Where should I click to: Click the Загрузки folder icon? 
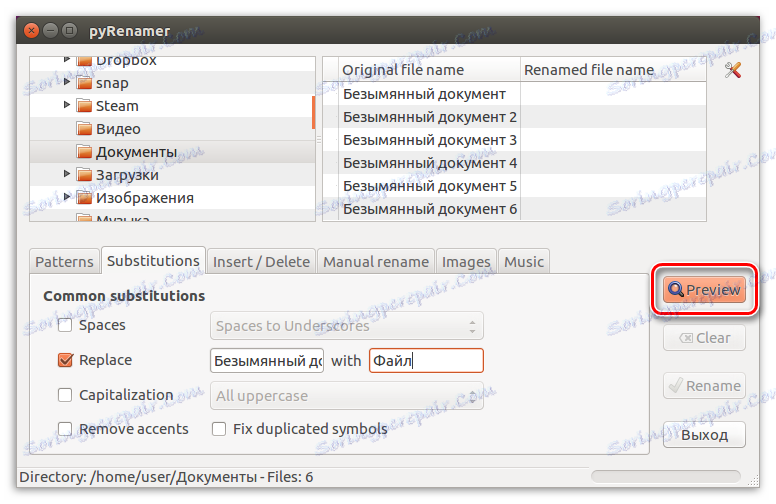[84, 175]
